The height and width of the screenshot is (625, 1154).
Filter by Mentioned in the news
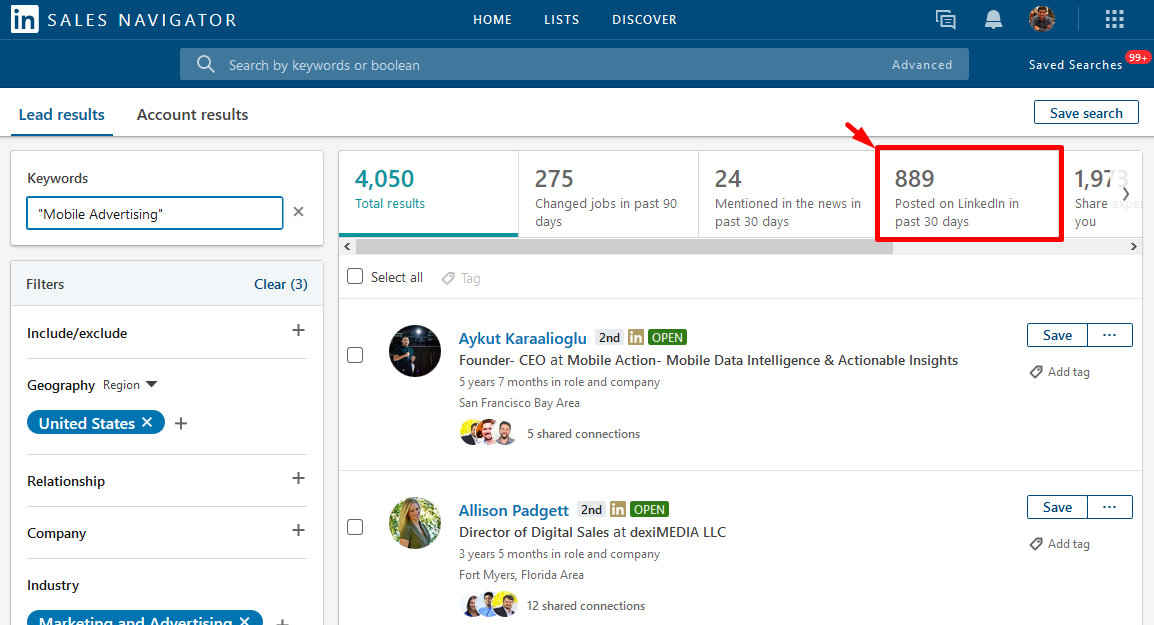787,194
